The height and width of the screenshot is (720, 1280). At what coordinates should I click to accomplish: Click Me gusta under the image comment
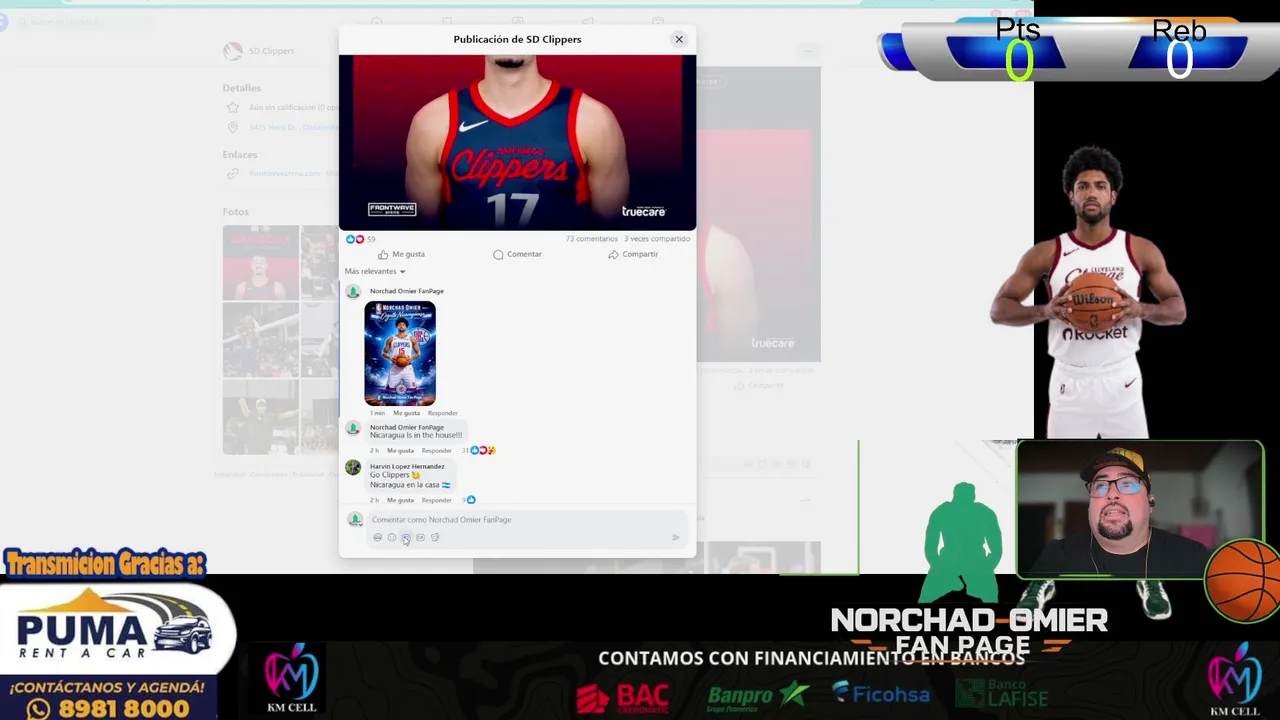point(406,413)
